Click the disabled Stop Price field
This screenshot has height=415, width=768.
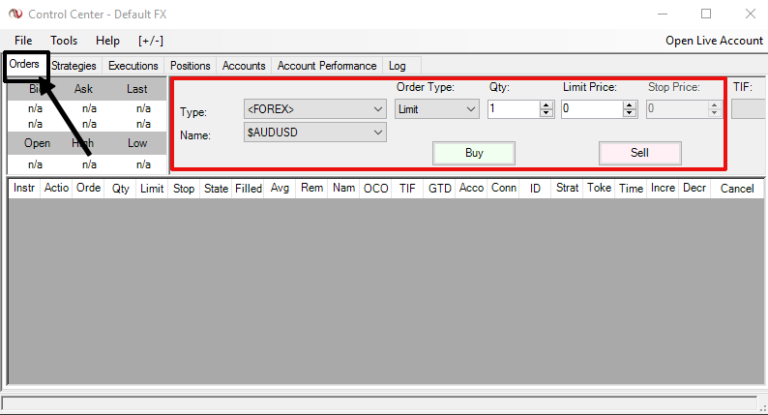677,109
